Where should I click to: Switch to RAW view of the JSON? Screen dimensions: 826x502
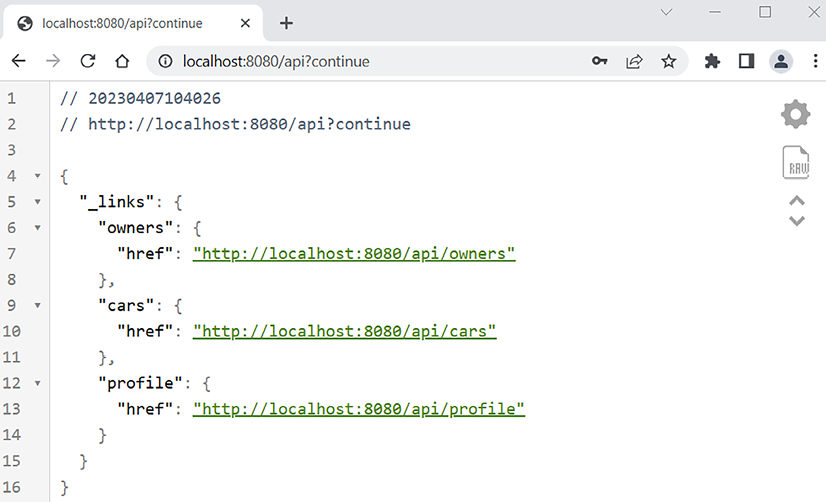pos(796,163)
